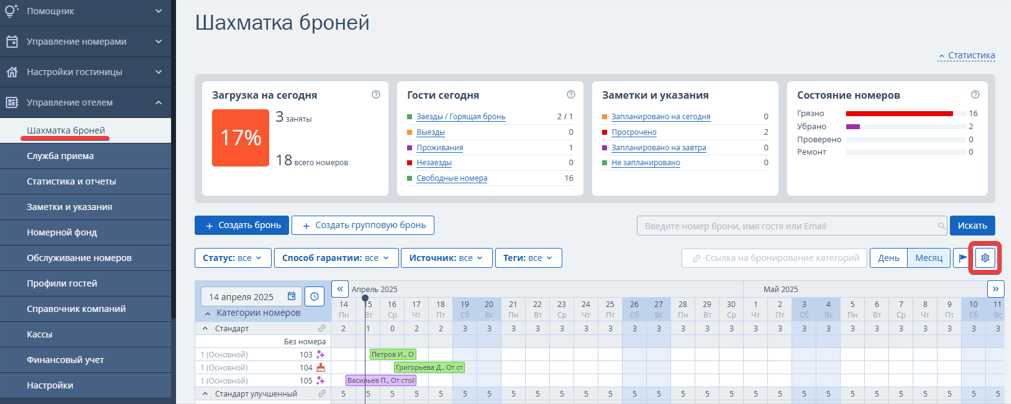Open Обслуживание номеров menu item
Image resolution: width=1011 pixels, height=404 pixels.
tap(85, 258)
